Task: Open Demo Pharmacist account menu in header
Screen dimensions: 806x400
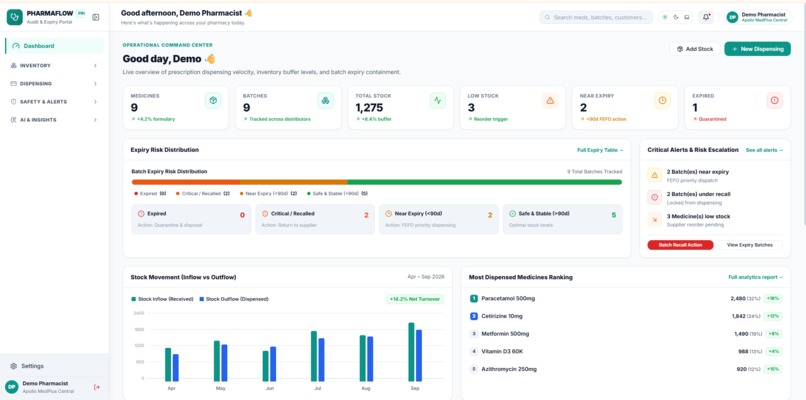Action: (757, 17)
